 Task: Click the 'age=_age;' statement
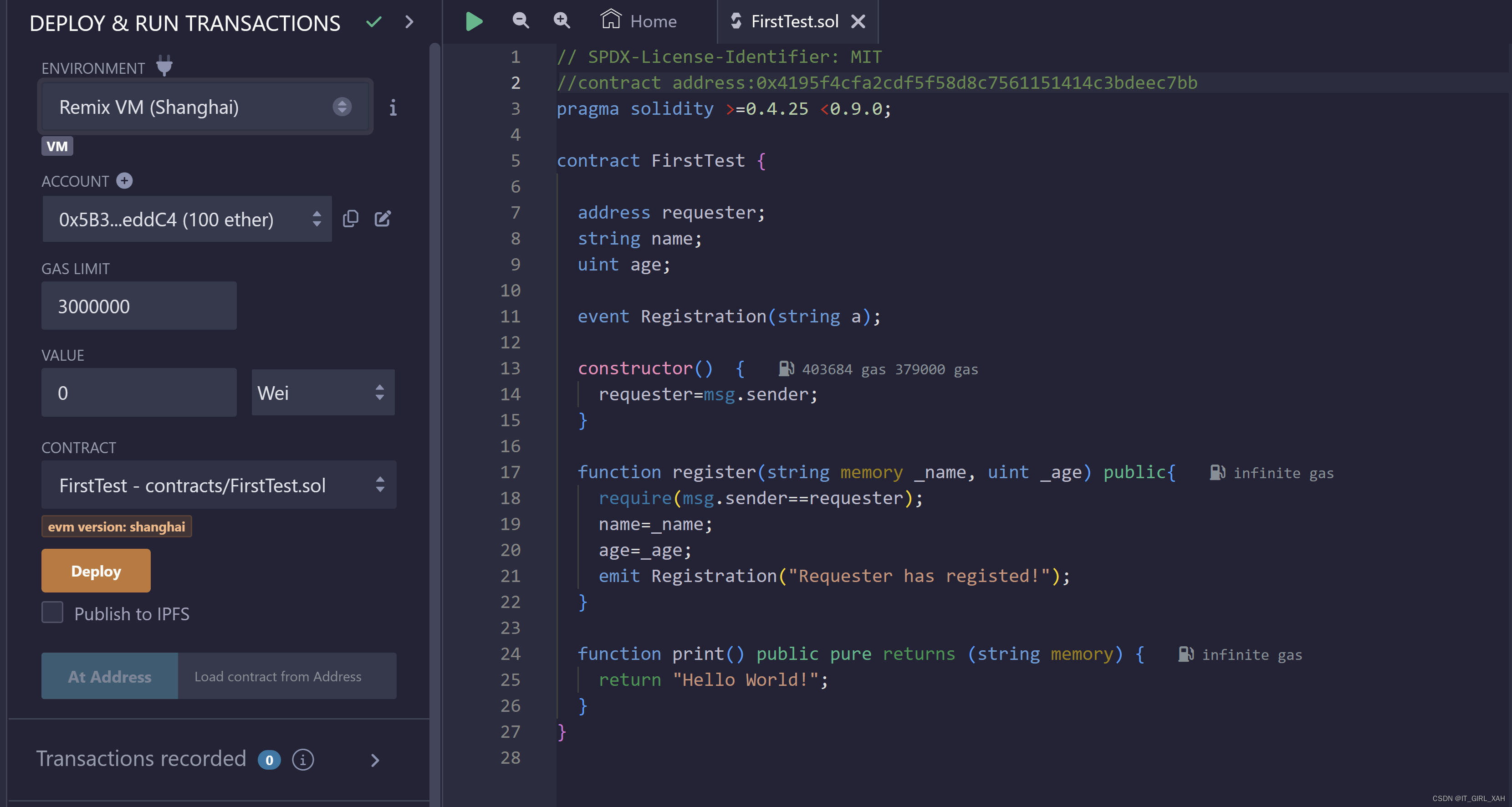[645, 550]
